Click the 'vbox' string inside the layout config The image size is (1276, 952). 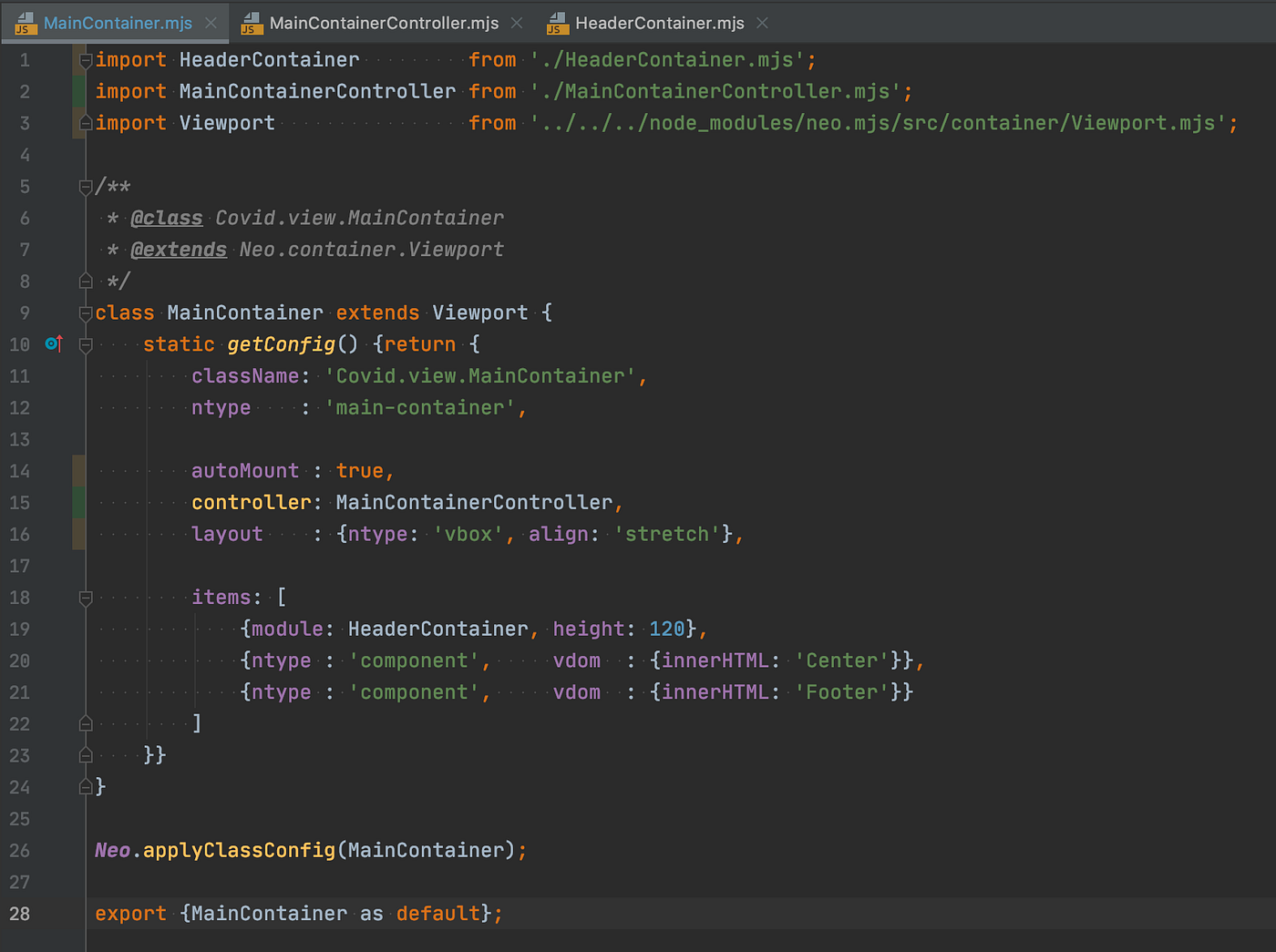click(468, 534)
